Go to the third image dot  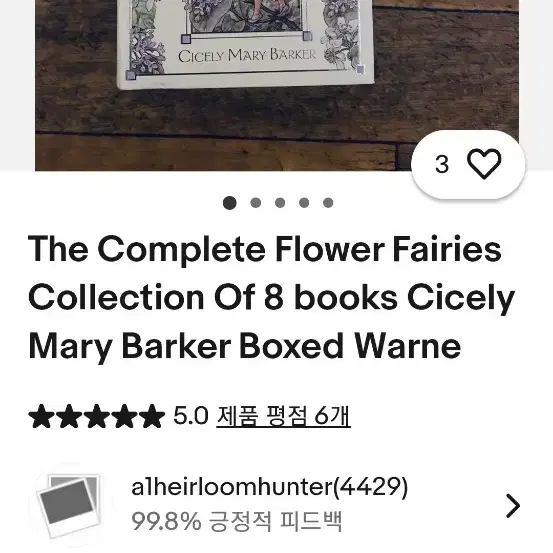pyautogui.click(x=280, y=203)
